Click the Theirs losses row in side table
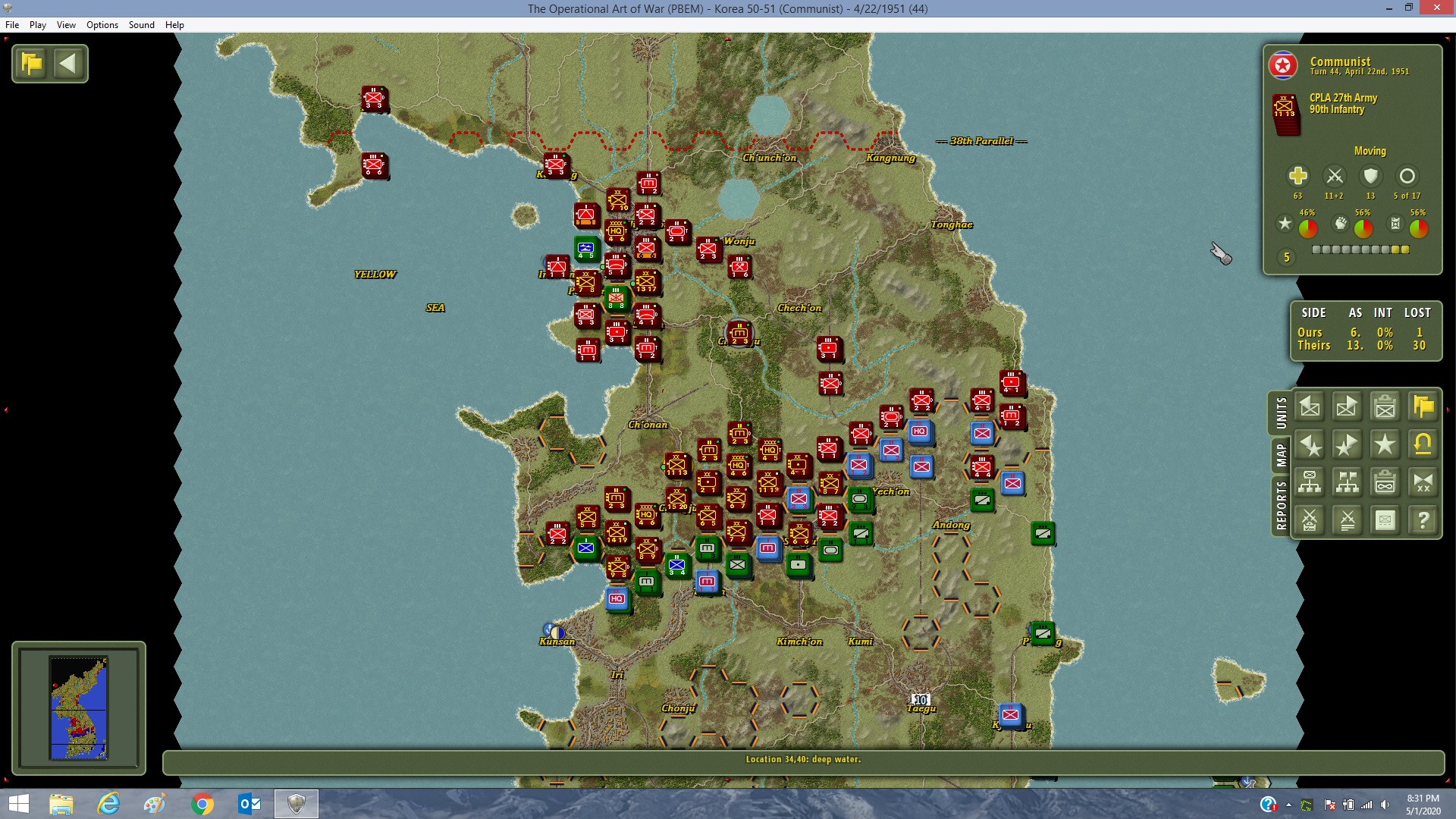The image size is (1456, 819). 1364,345
